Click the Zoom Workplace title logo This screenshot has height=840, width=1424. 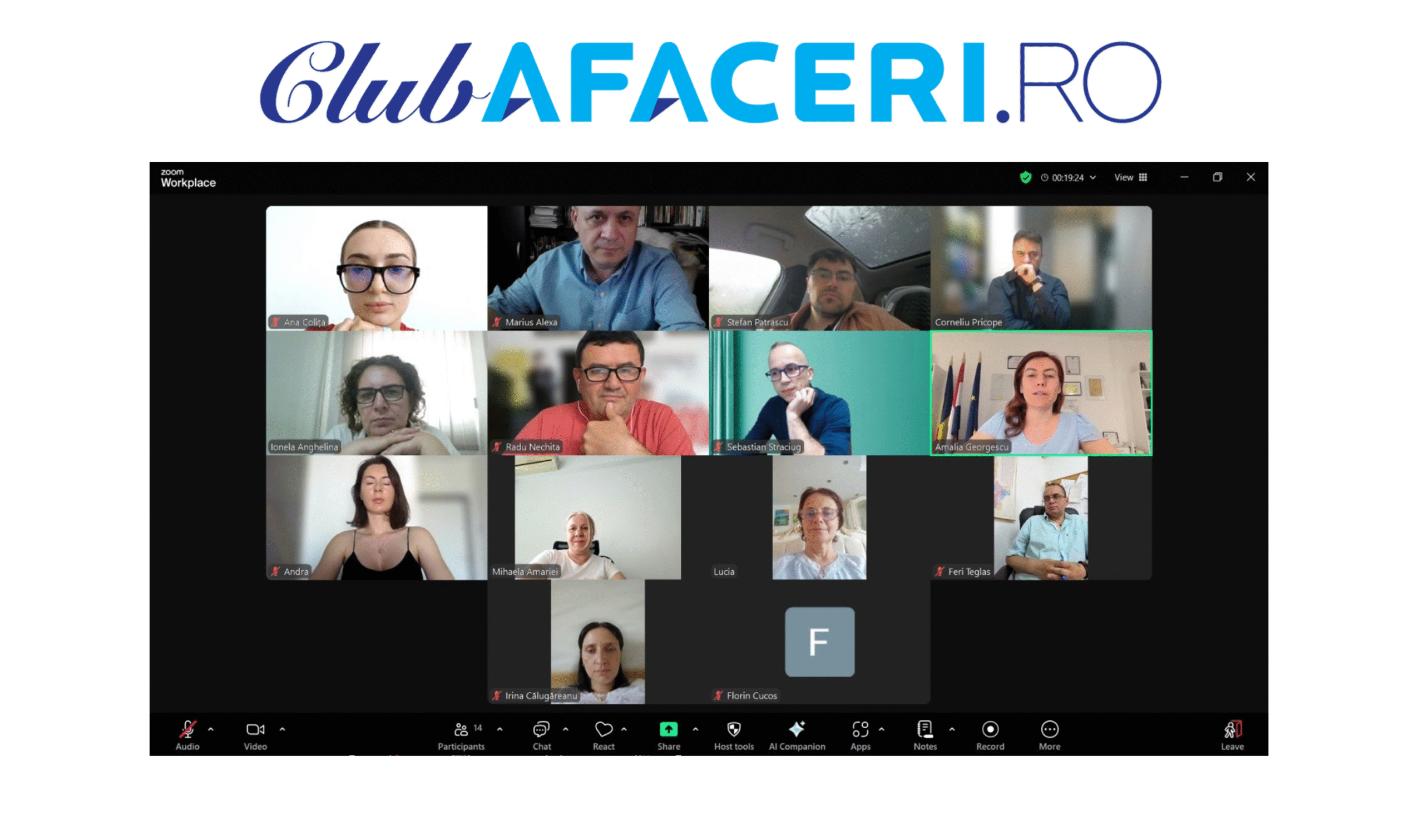[188, 178]
